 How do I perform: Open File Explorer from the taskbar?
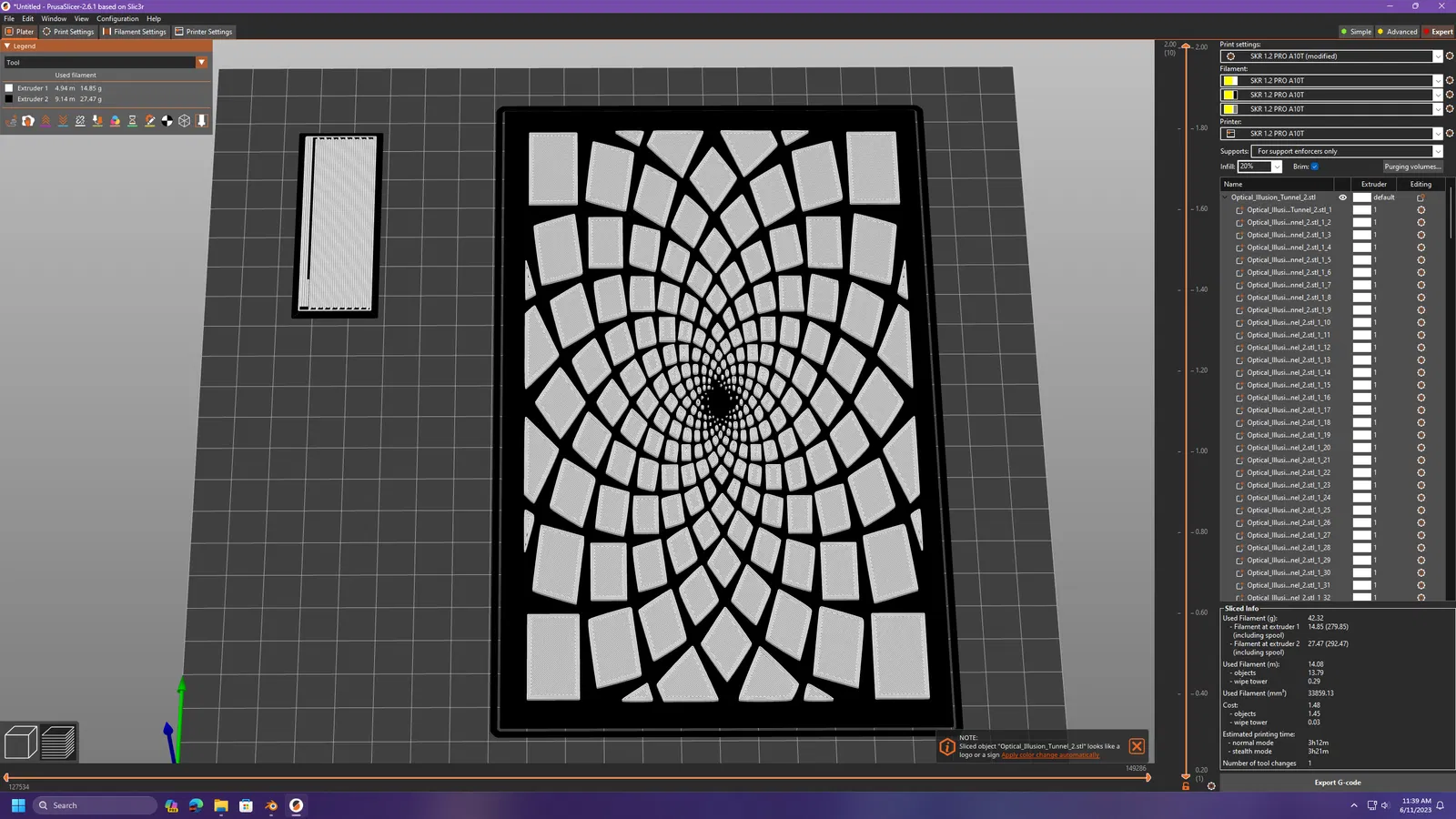[221, 805]
